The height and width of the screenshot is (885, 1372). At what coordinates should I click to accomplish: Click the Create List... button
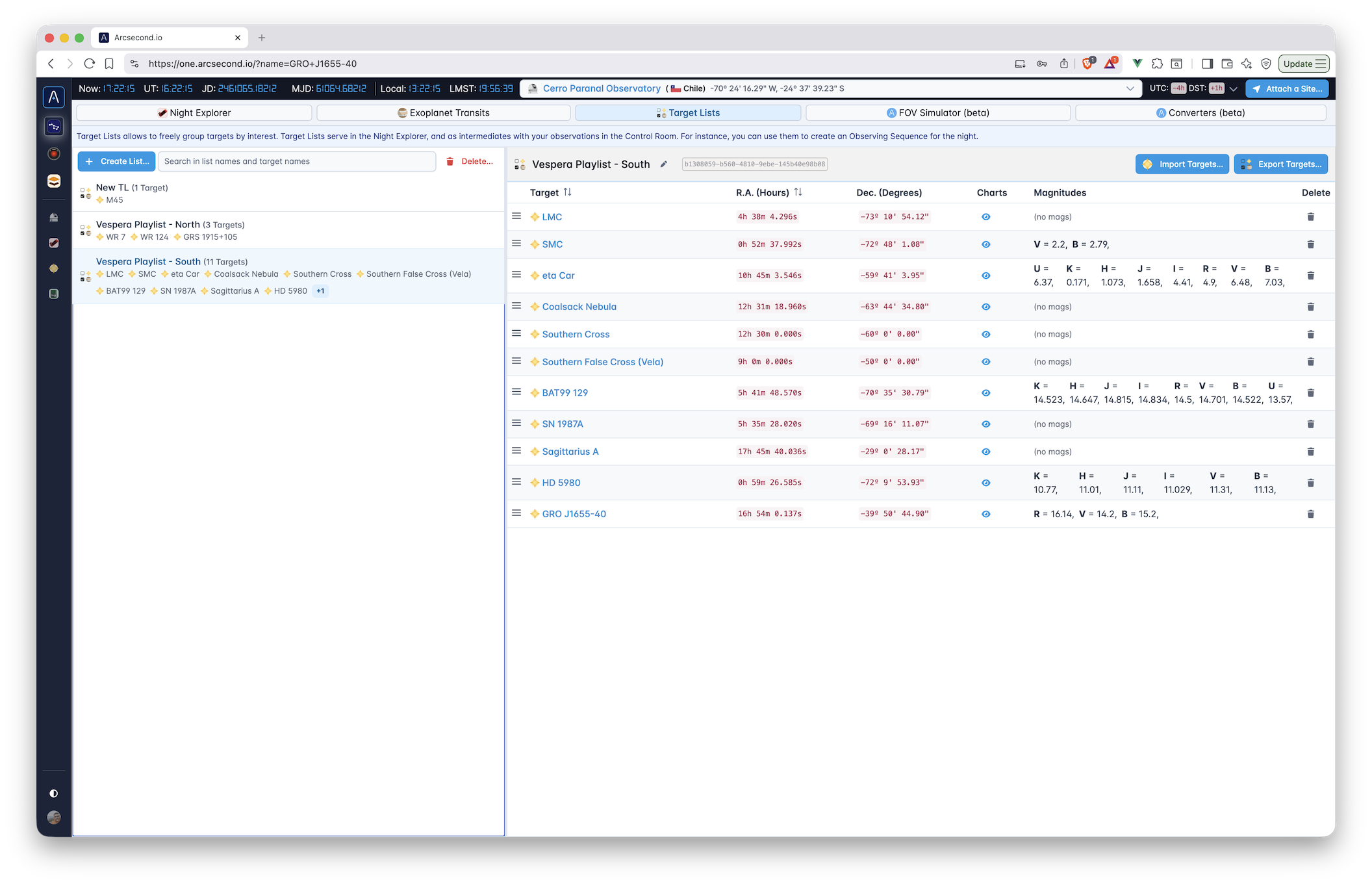[117, 161]
